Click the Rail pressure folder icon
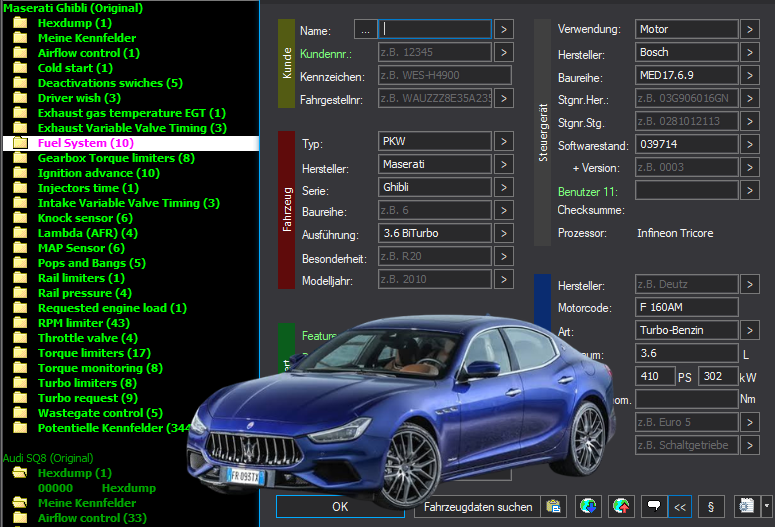The height and width of the screenshot is (527, 775). point(20,293)
